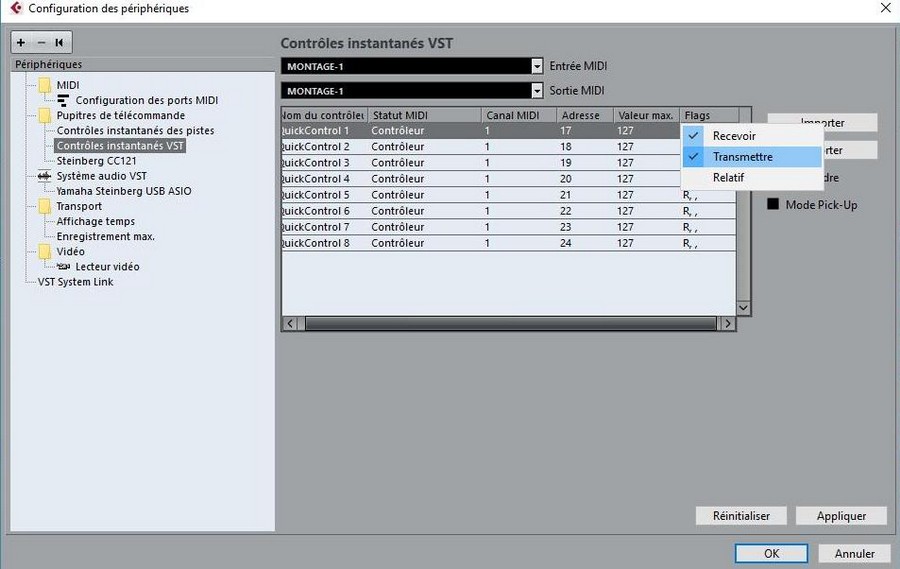Click the Transport folder icon
Viewport: 900px width, 569px height.
pos(44,206)
